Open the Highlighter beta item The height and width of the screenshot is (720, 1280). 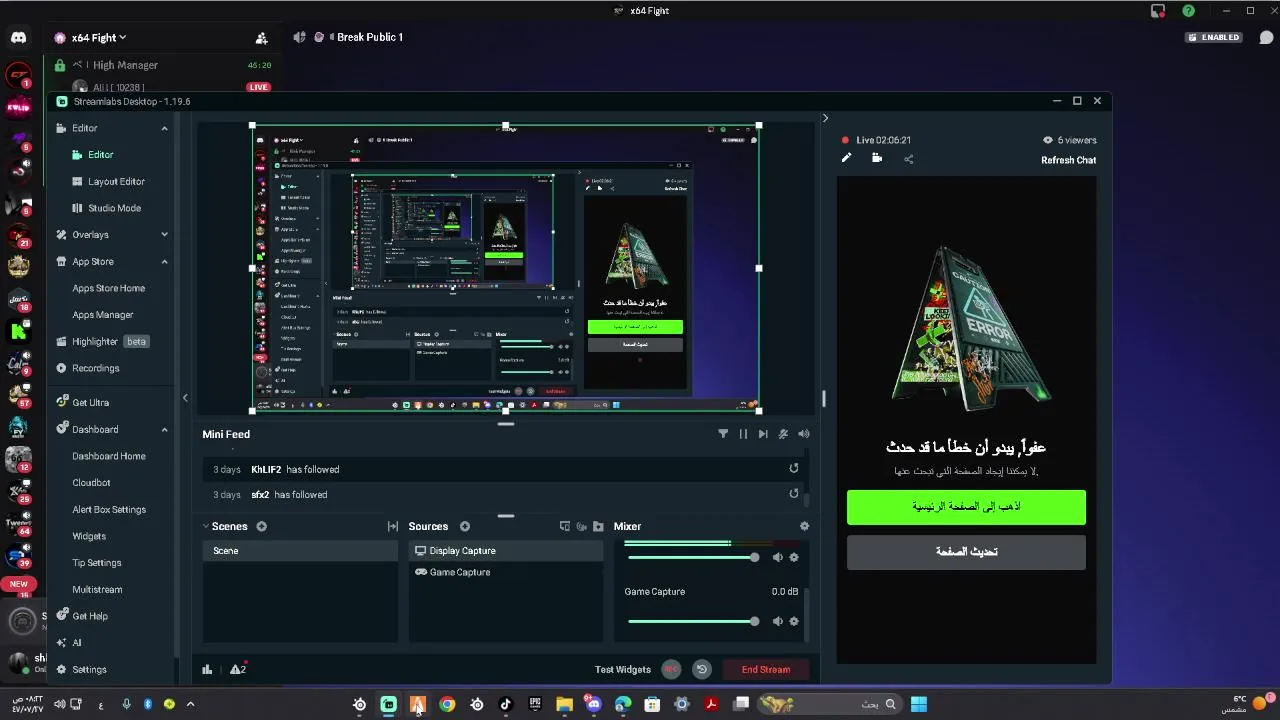[103, 341]
